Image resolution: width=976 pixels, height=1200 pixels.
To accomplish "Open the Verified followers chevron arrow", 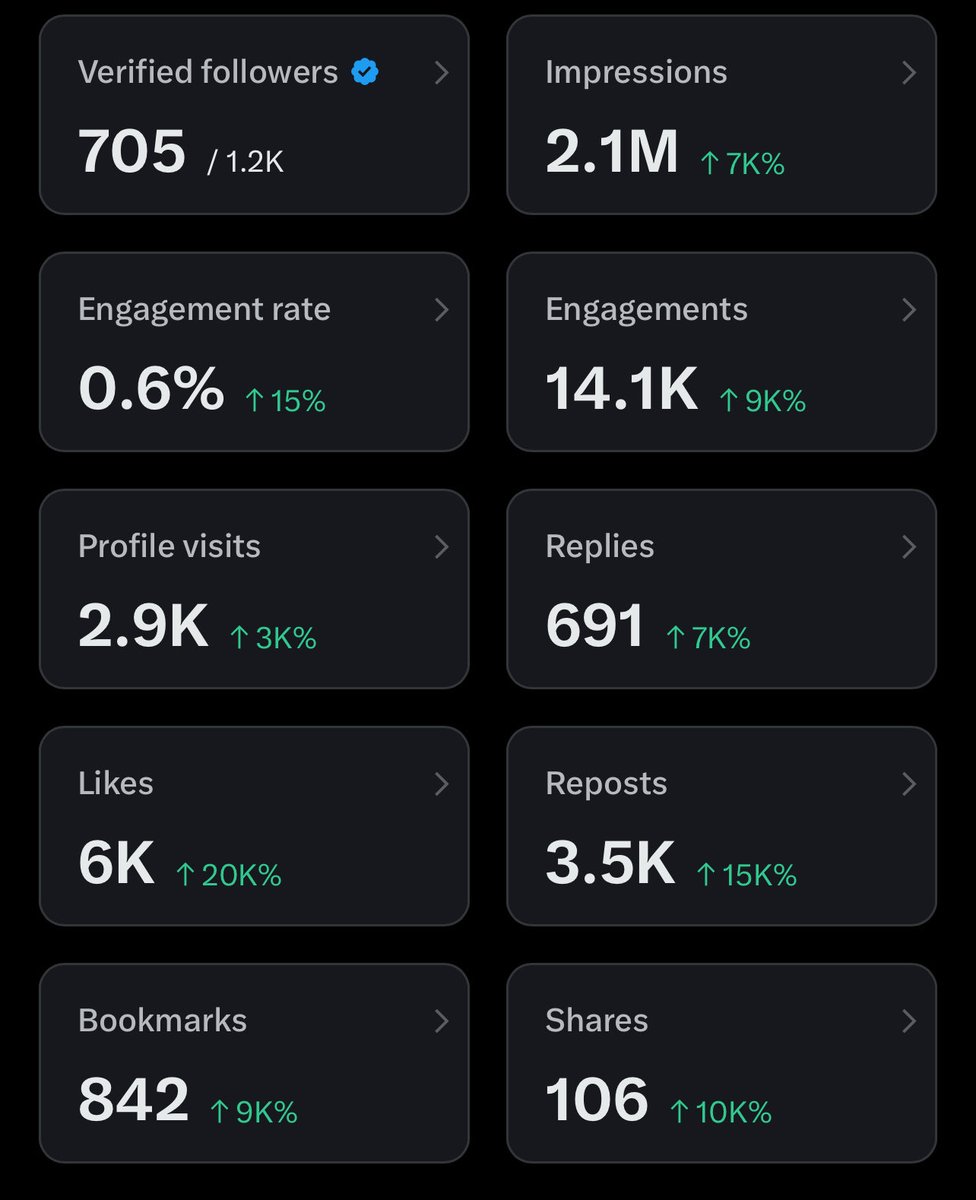I will (x=441, y=73).
